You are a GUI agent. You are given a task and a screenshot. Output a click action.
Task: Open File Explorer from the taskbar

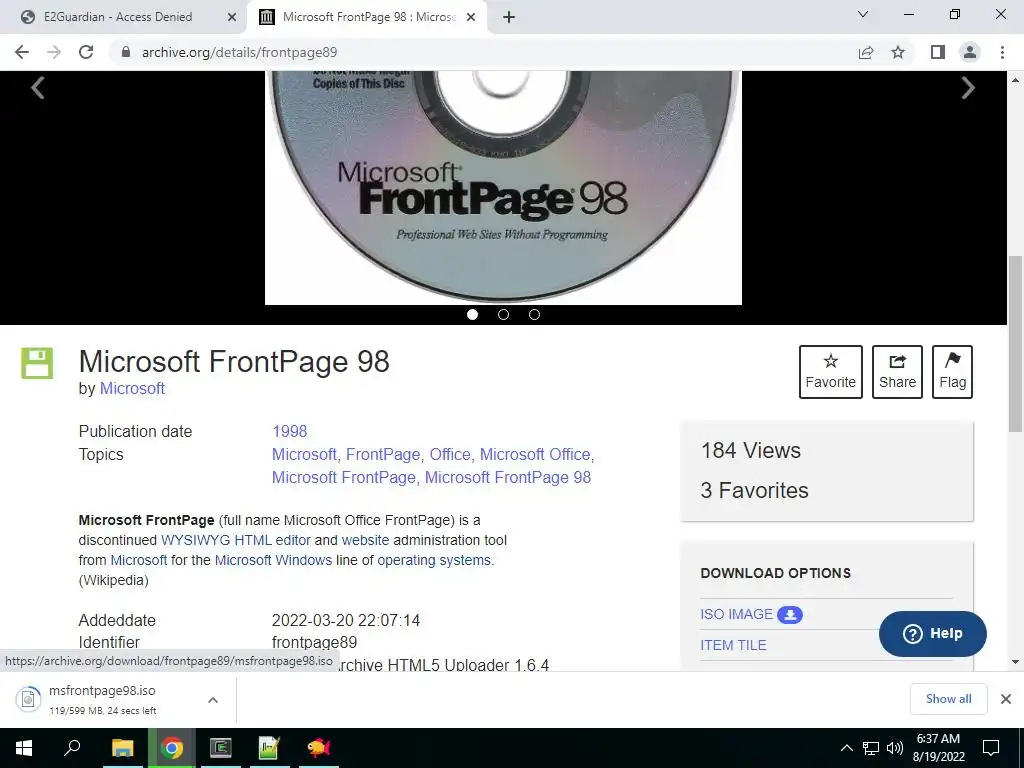coord(122,748)
